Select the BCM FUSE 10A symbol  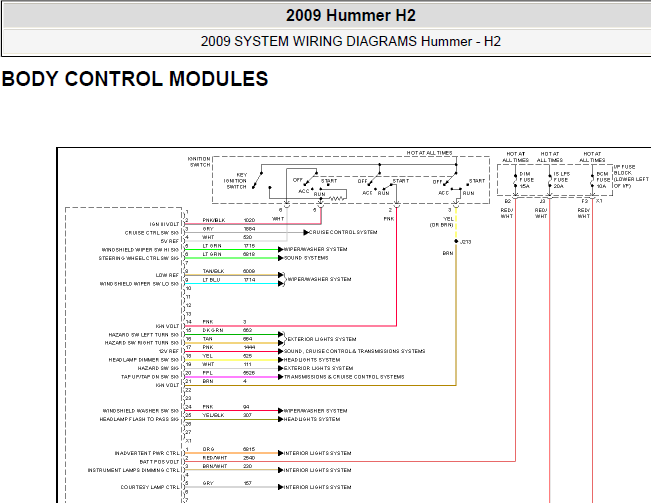click(599, 180)
